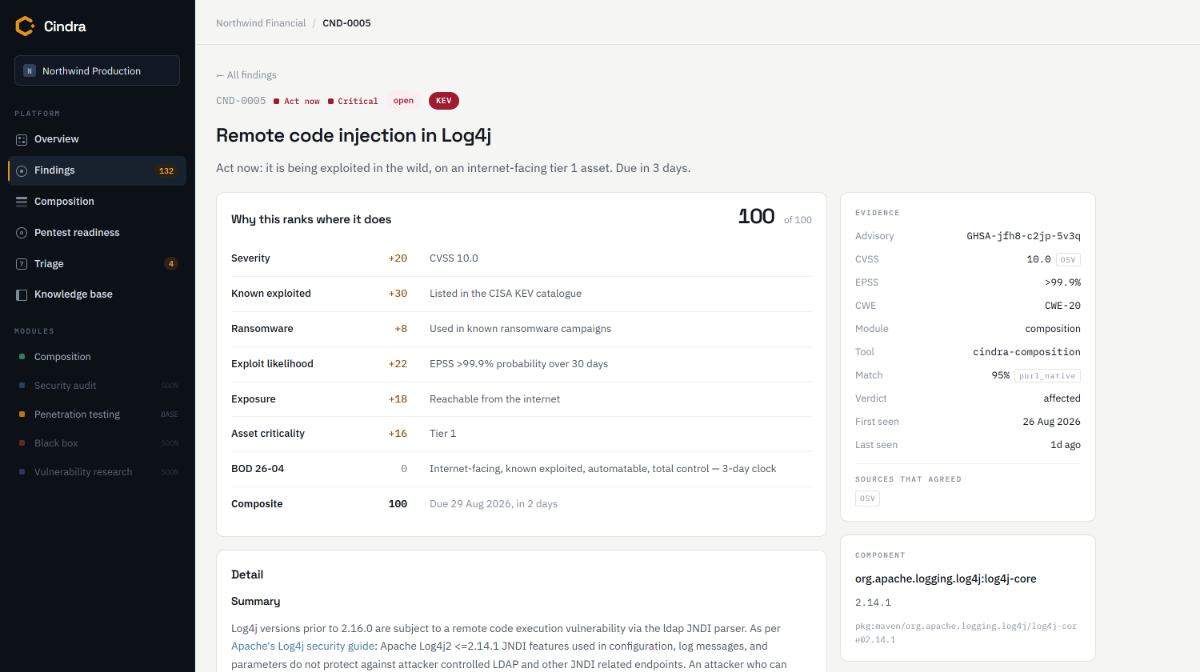
Task: Click the orange dot beside Penetration testing
Action: (22, 414)
